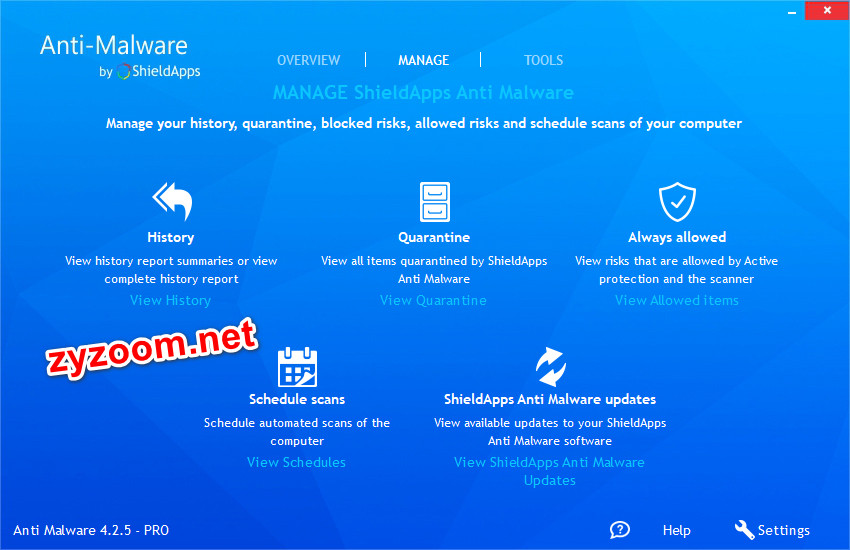Click the Anti Malware 4.2.5 - PRO version text

(91, 530)
